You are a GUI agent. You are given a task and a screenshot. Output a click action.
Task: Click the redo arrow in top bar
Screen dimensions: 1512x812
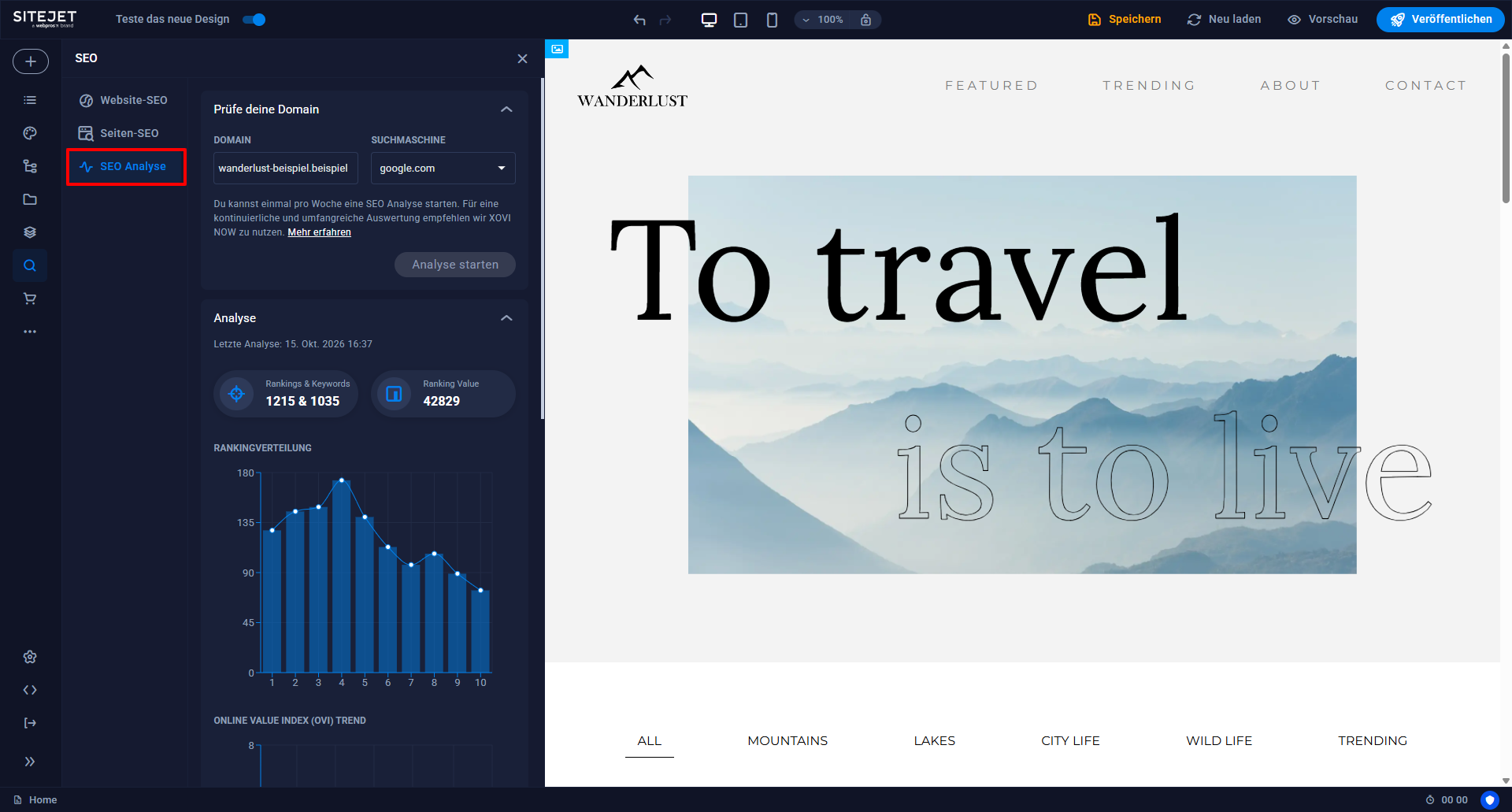(x=665, y=20)
